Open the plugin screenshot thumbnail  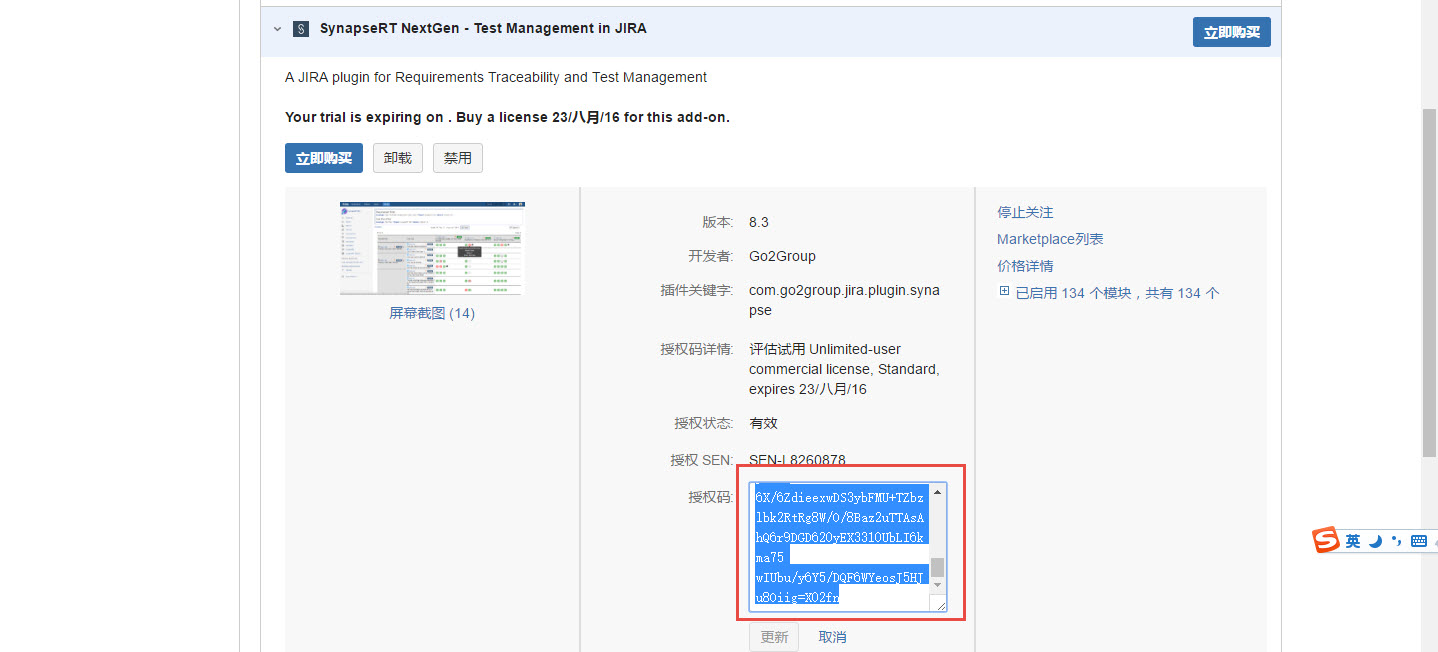pyautogui.click(x=432, y=248)
